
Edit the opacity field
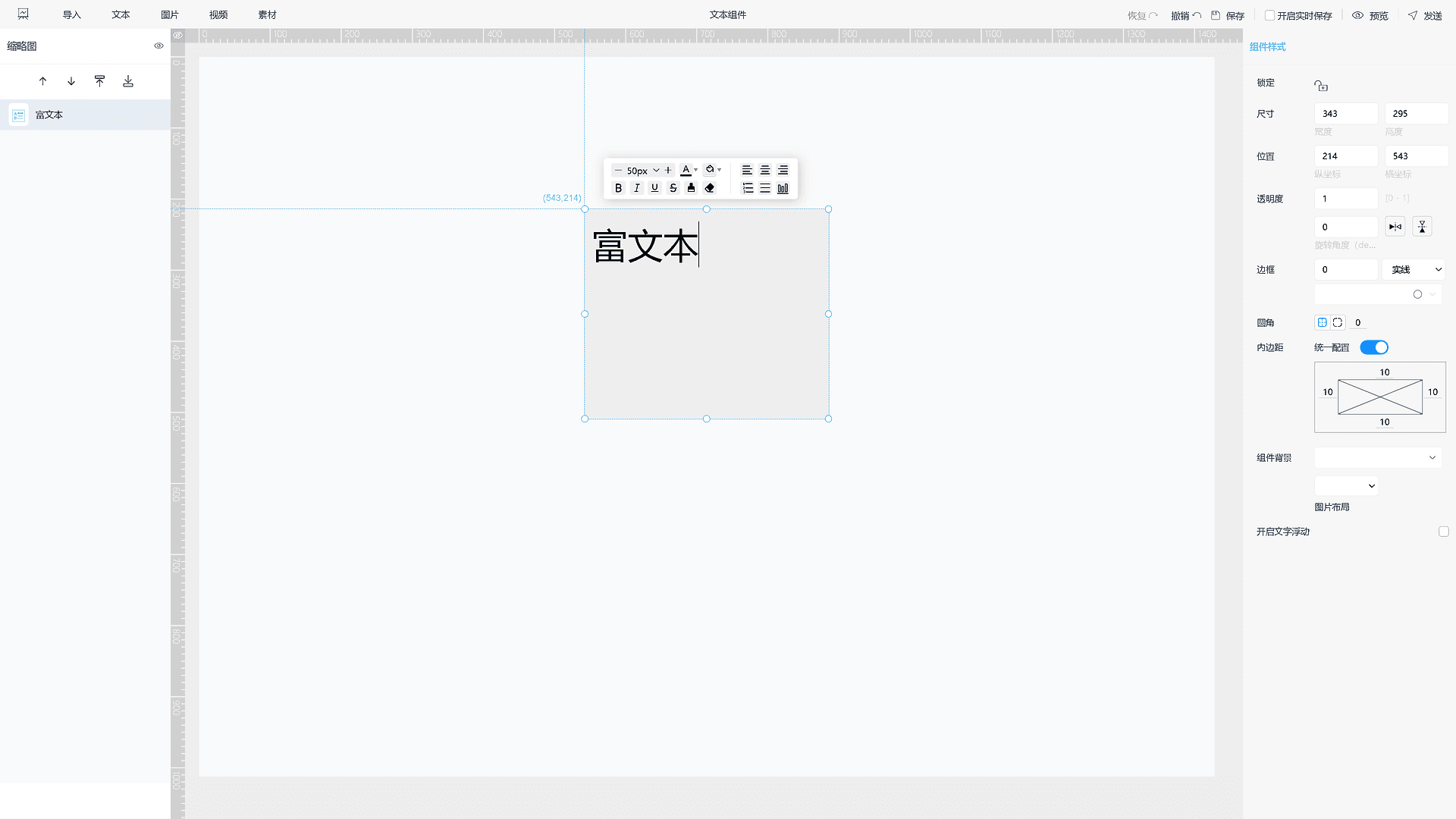point(1346,199)
